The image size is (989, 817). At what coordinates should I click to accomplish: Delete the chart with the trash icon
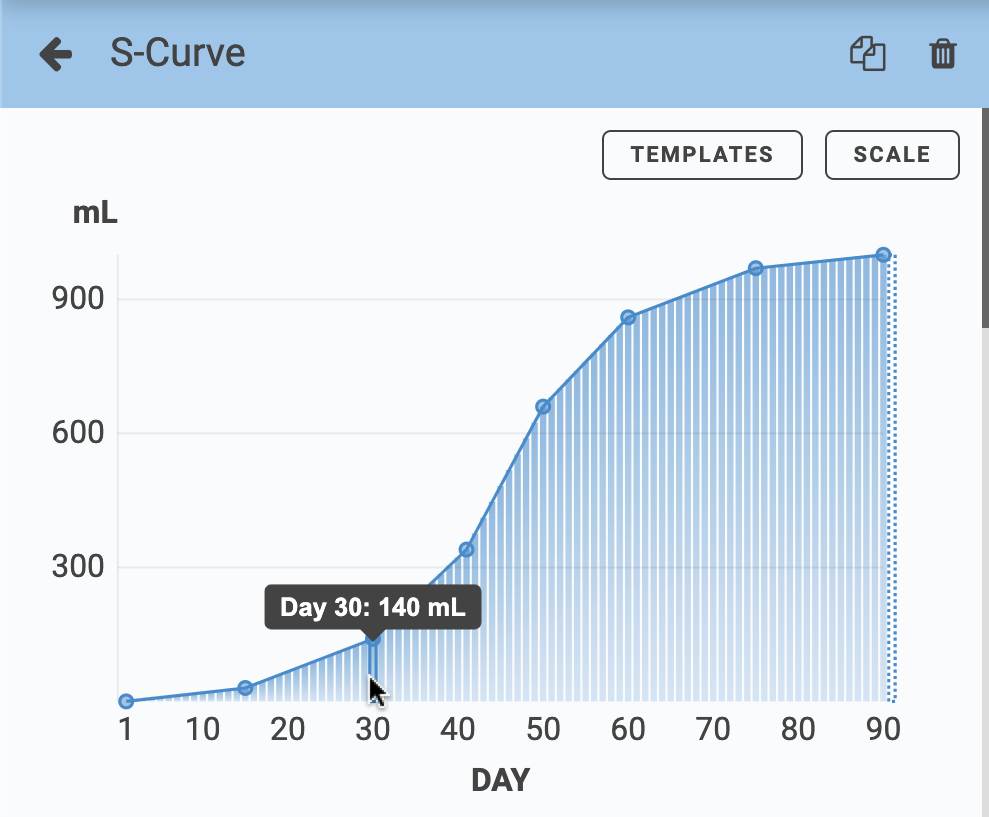pos(941,56)
